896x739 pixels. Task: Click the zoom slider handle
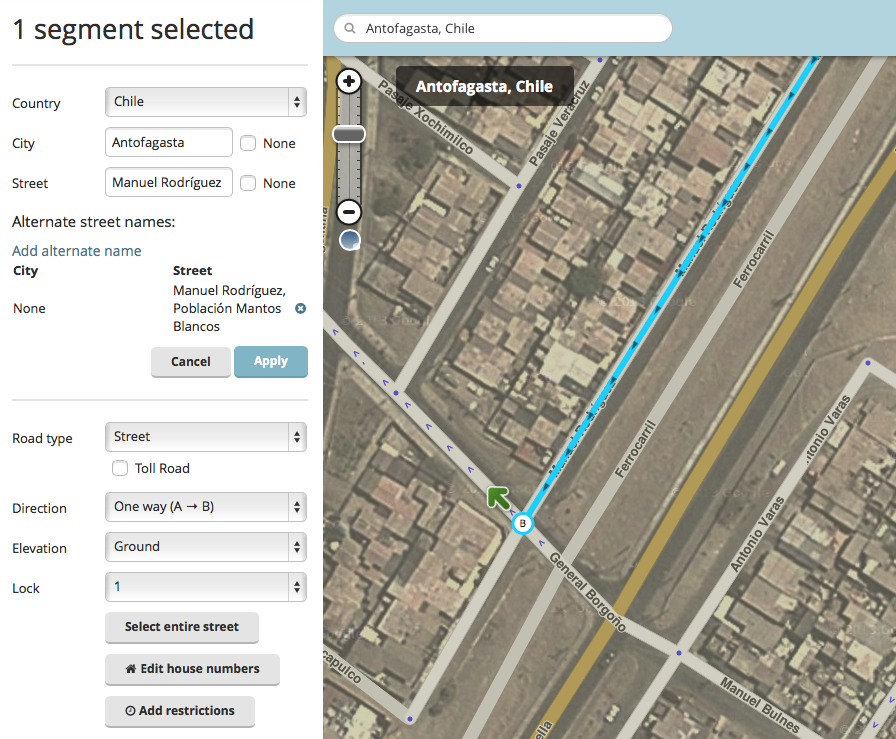click(x=349, y=134)
